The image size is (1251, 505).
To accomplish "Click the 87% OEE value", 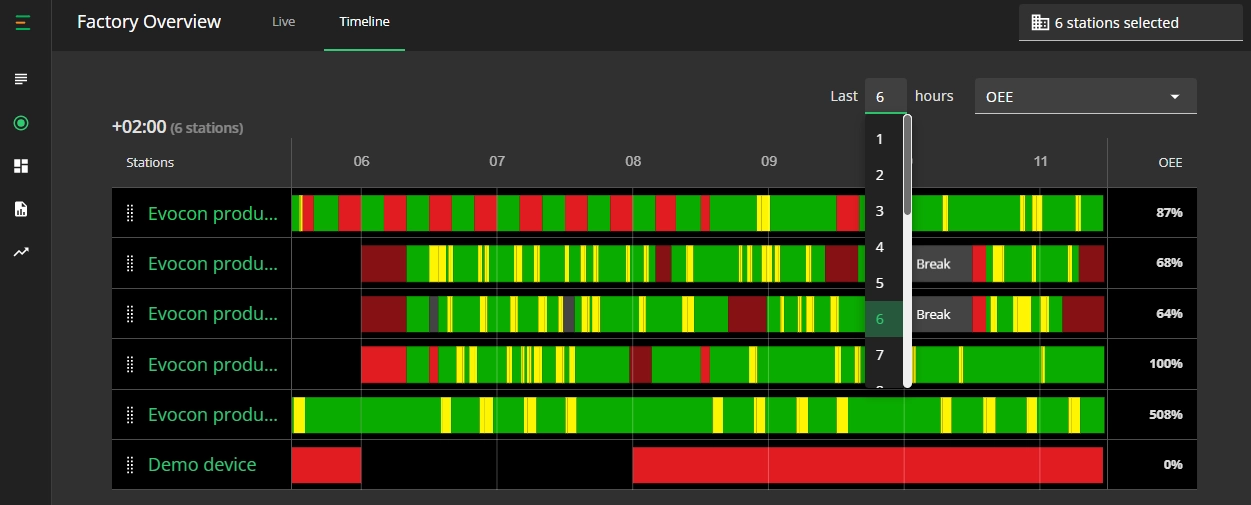I will click(x=1169, y=213).
